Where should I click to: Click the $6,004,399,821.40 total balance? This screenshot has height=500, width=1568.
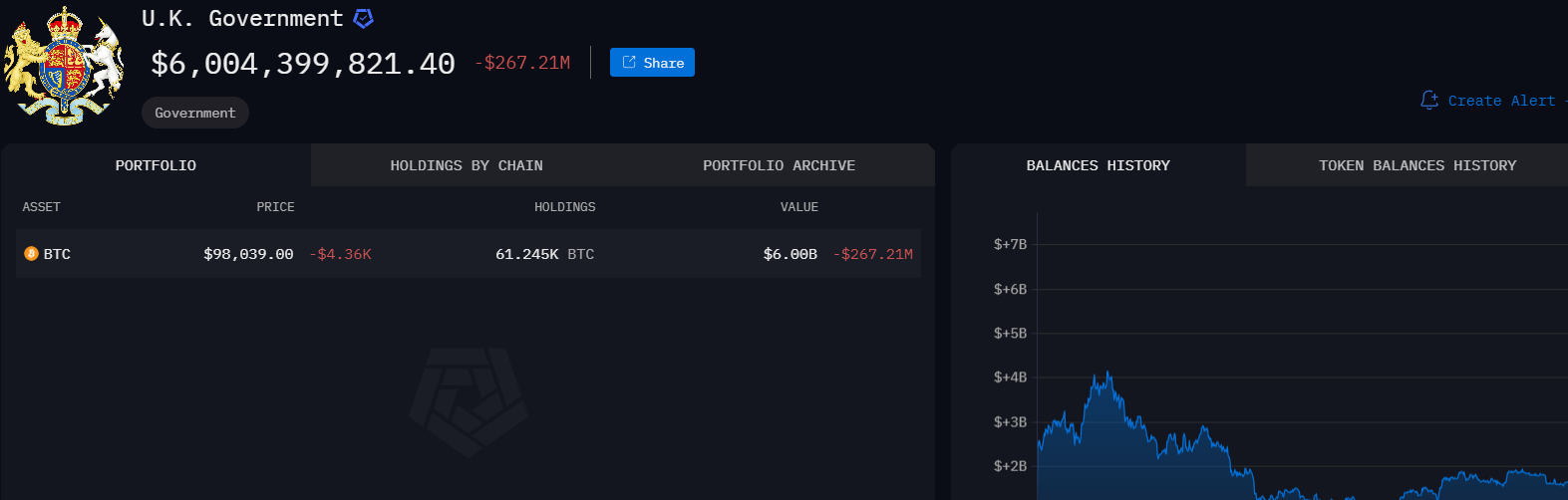pyautogui.click(x=303, y=64)
